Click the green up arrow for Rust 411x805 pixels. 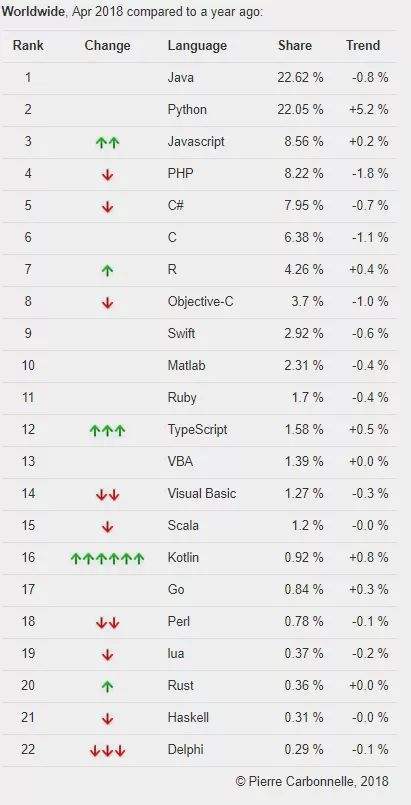[x=107, y=686]
